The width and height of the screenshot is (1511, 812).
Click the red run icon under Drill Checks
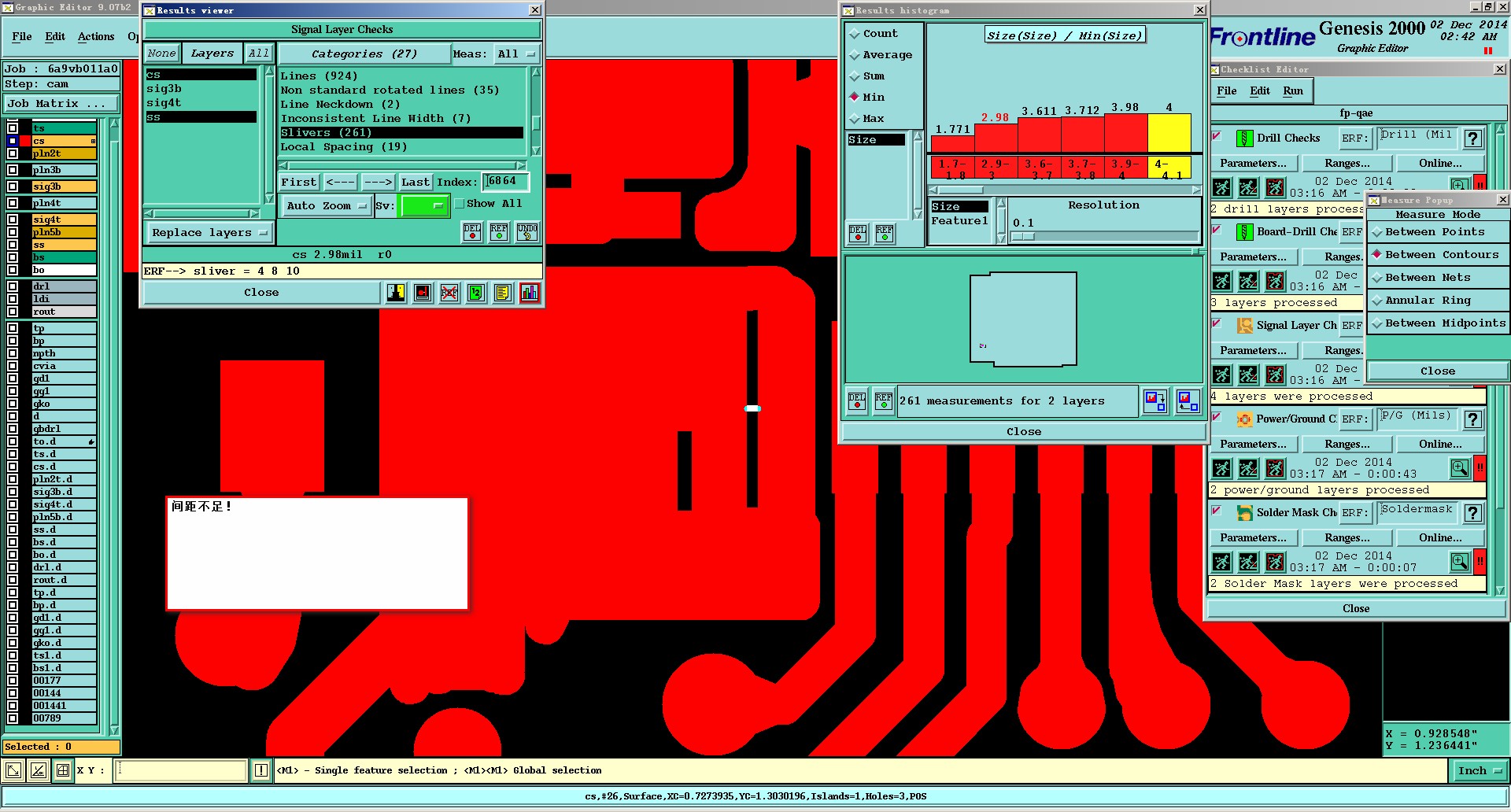pyautogui.click(x=1275, y=187)
